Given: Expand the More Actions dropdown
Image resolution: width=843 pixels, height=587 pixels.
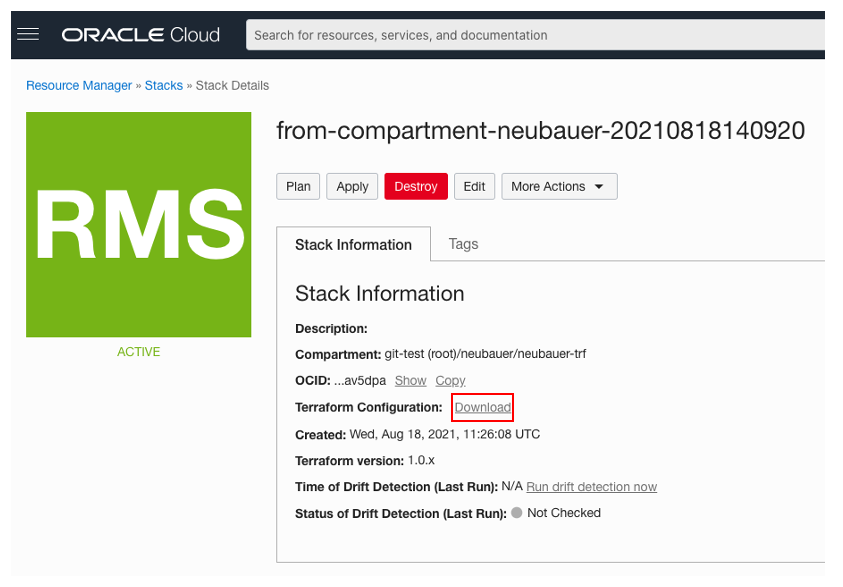Looking at the screenshot, I should pos(558,187).
